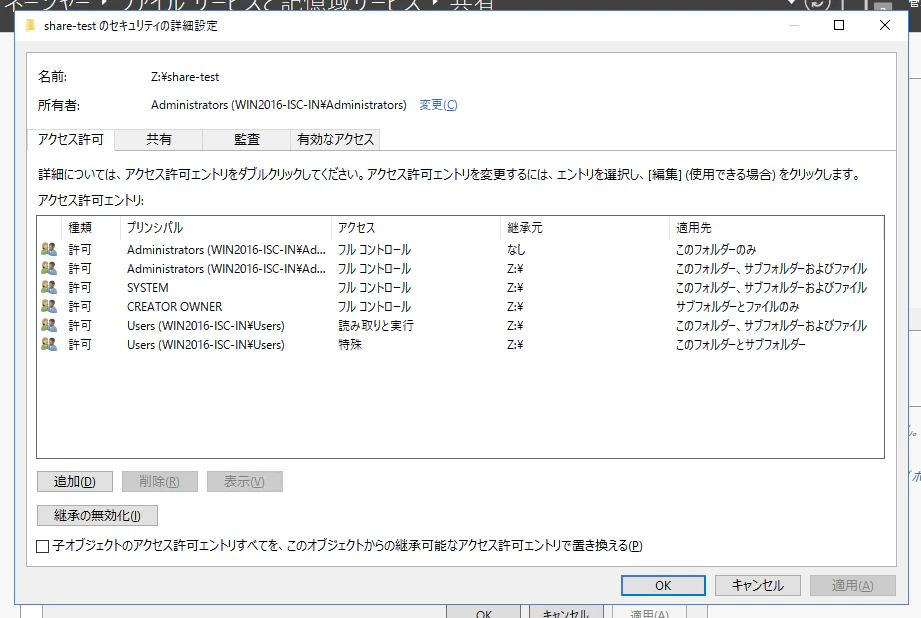Switch to 共有 tab
921x618 pixels.
159,140
